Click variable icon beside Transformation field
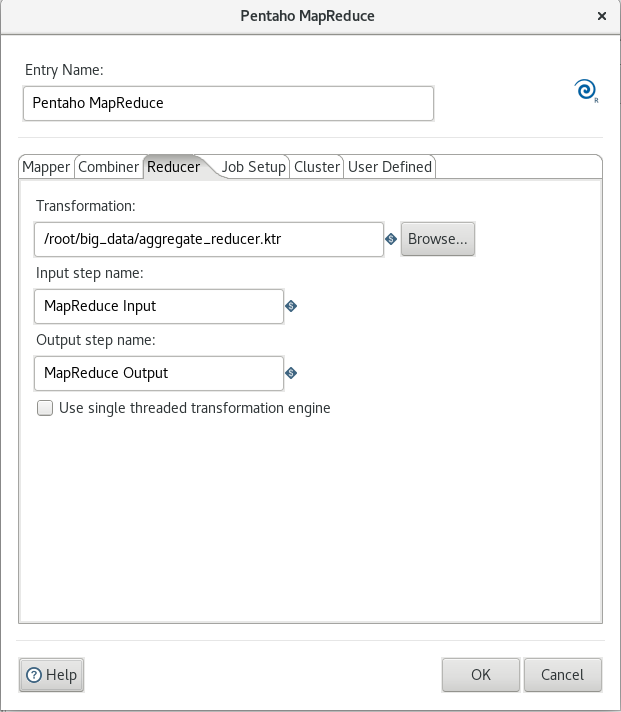The width and height of the screenshot is (621, 712). click(391, 239)
